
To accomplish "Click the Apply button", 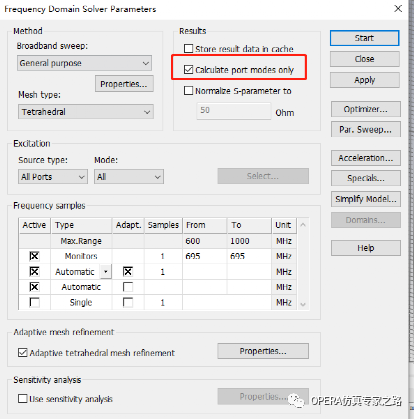I will pos(365,80).
